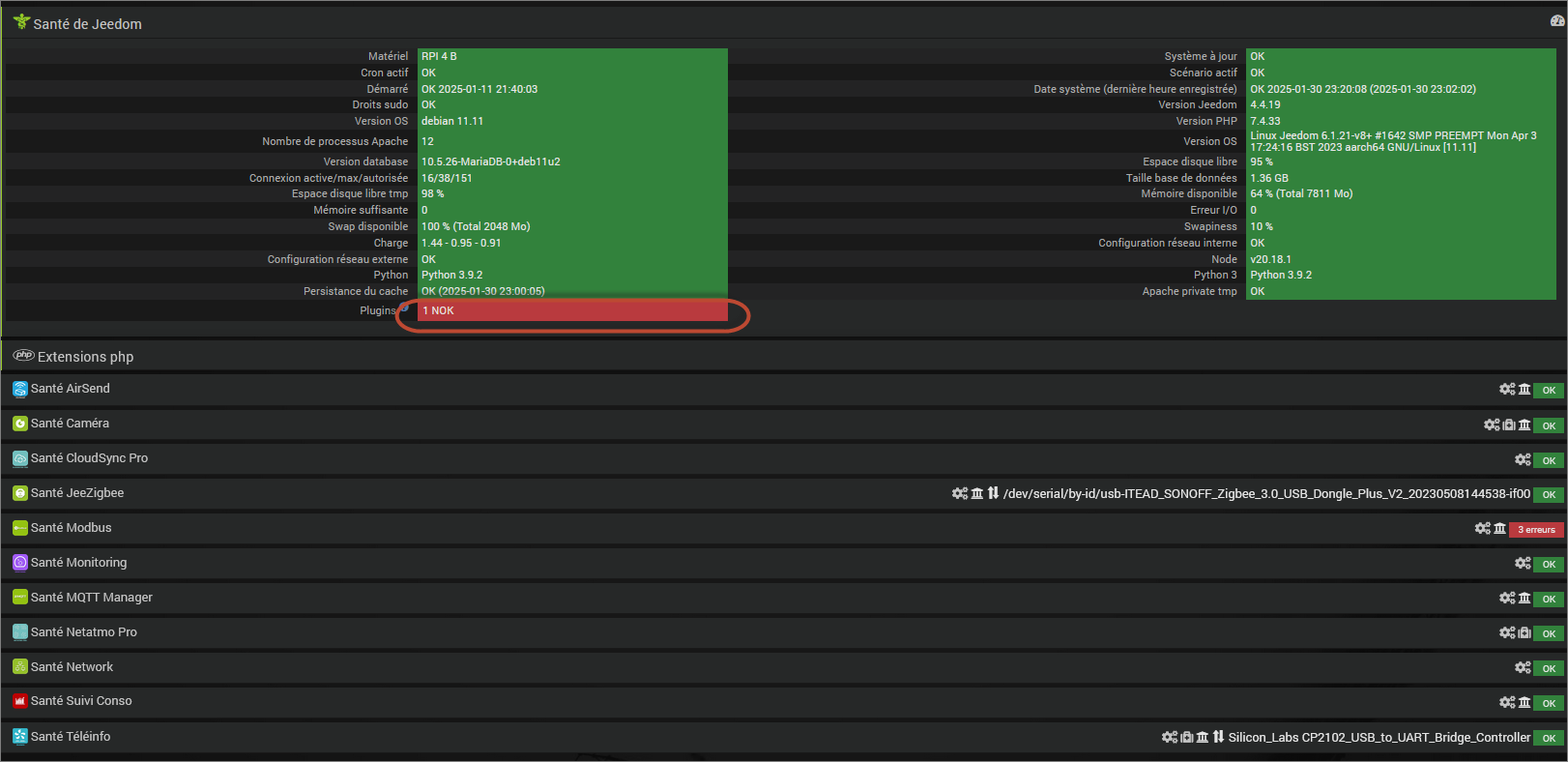Screen dimensions: 1568x762
Task: Click the benchmark gauge icon at top right
Action: point(1557,21)
